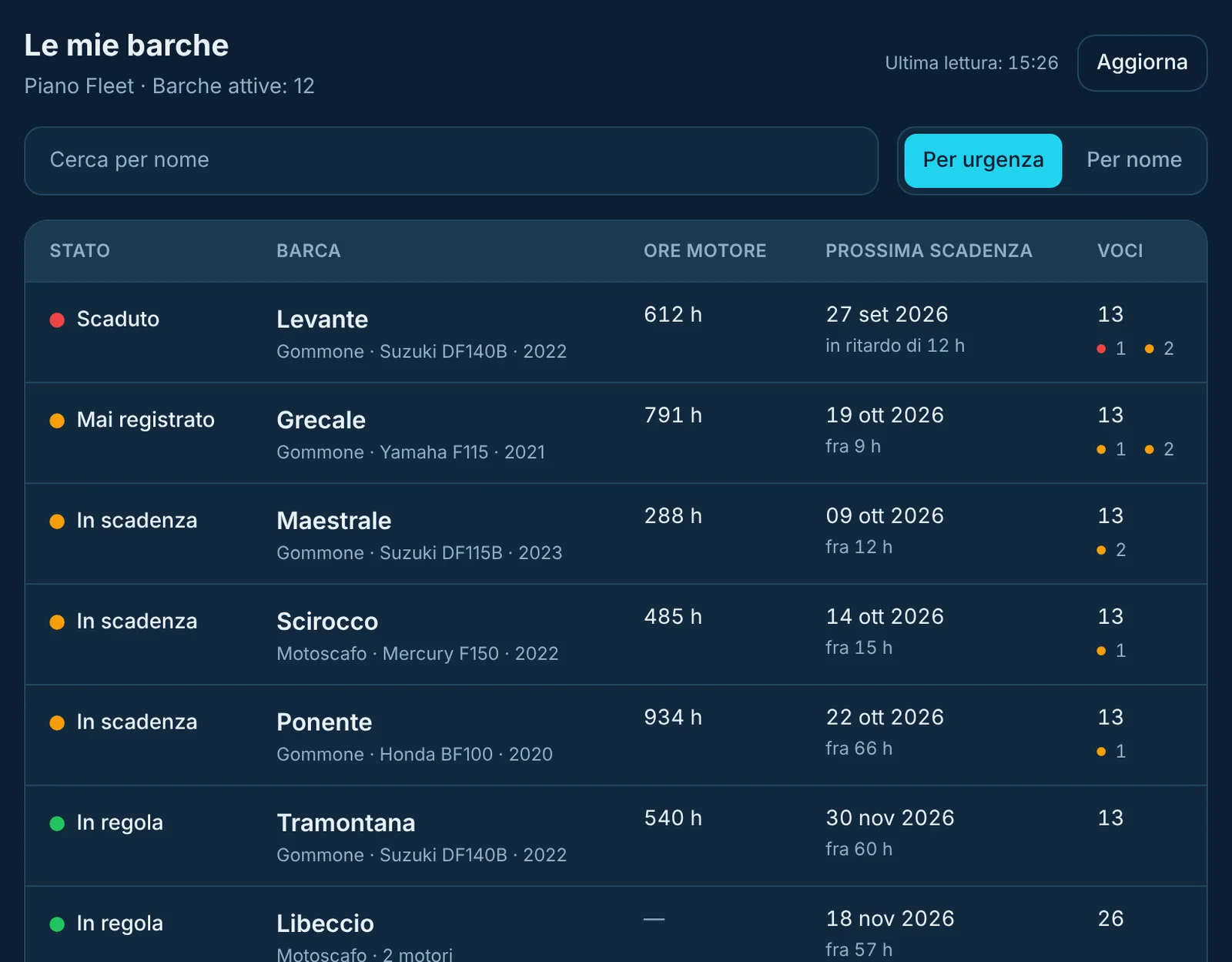Open the Scirocco boat entry
1232x962 pixels.
pyautogui.click(x=615, y=635)
